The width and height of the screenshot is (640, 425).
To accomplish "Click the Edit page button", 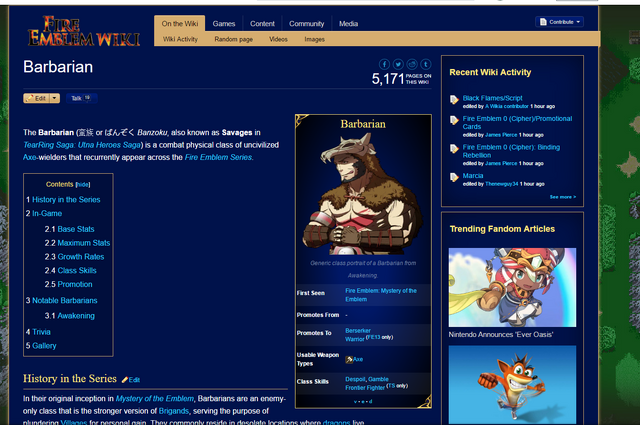I will coord(37,98).
